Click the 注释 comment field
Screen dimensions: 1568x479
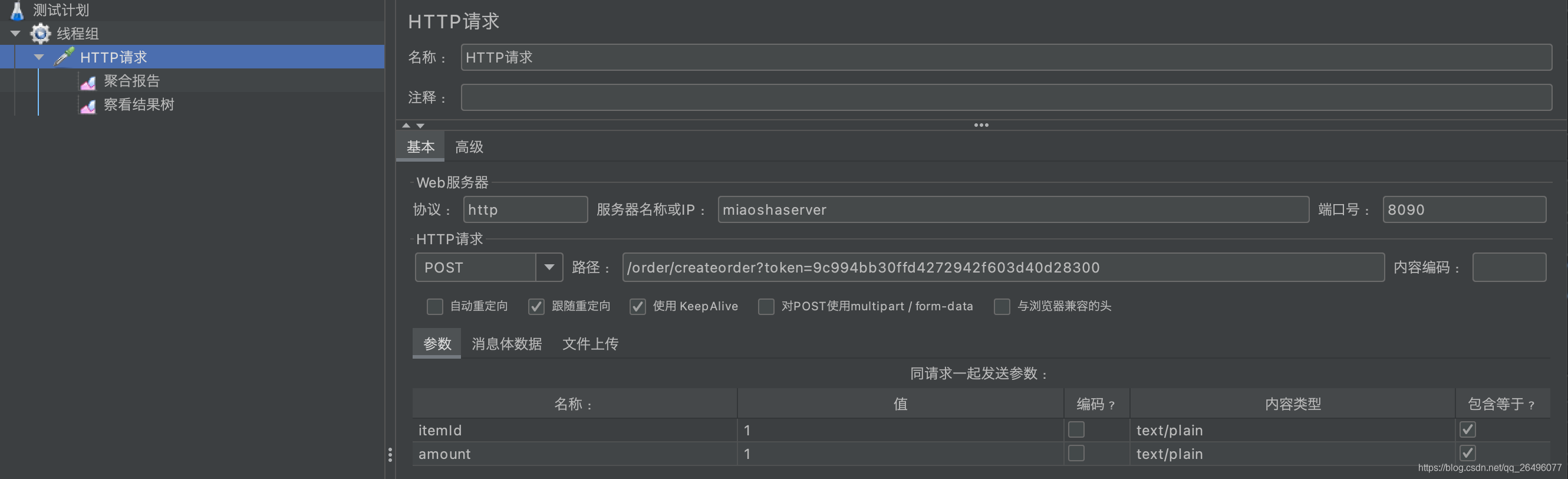click(1006, 97)
